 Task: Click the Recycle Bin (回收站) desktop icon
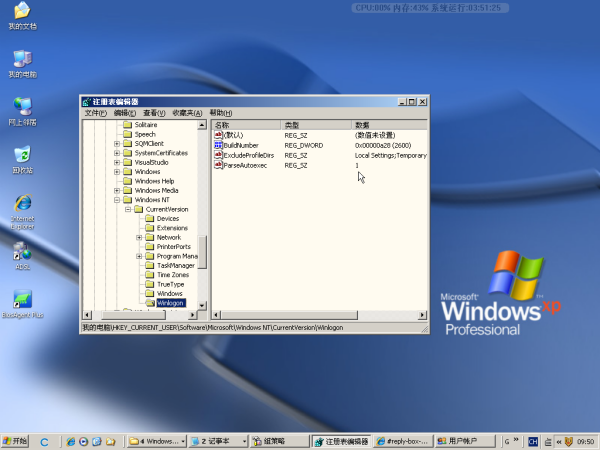point(21,155)
